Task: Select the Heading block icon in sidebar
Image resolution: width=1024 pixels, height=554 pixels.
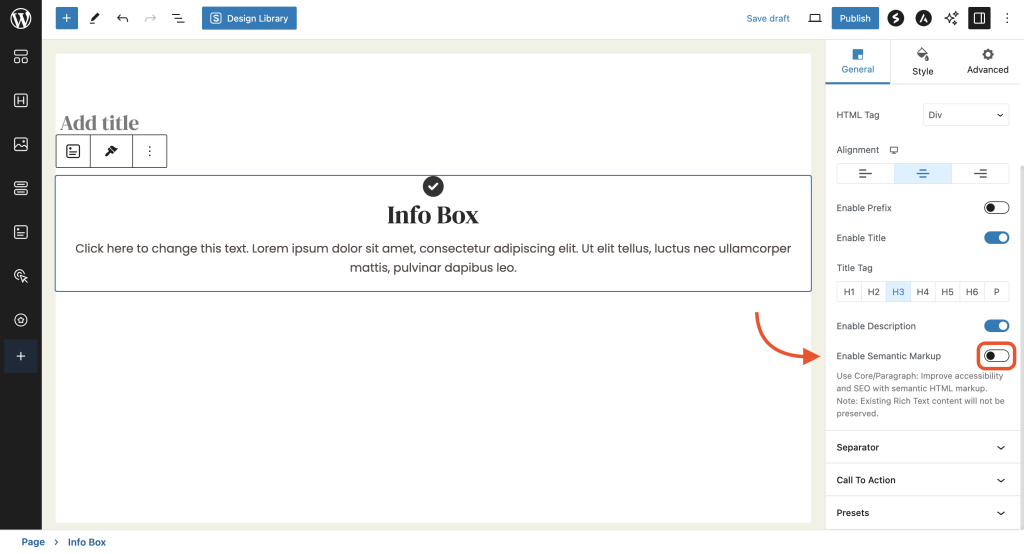Action: click(x=21, y=101)
